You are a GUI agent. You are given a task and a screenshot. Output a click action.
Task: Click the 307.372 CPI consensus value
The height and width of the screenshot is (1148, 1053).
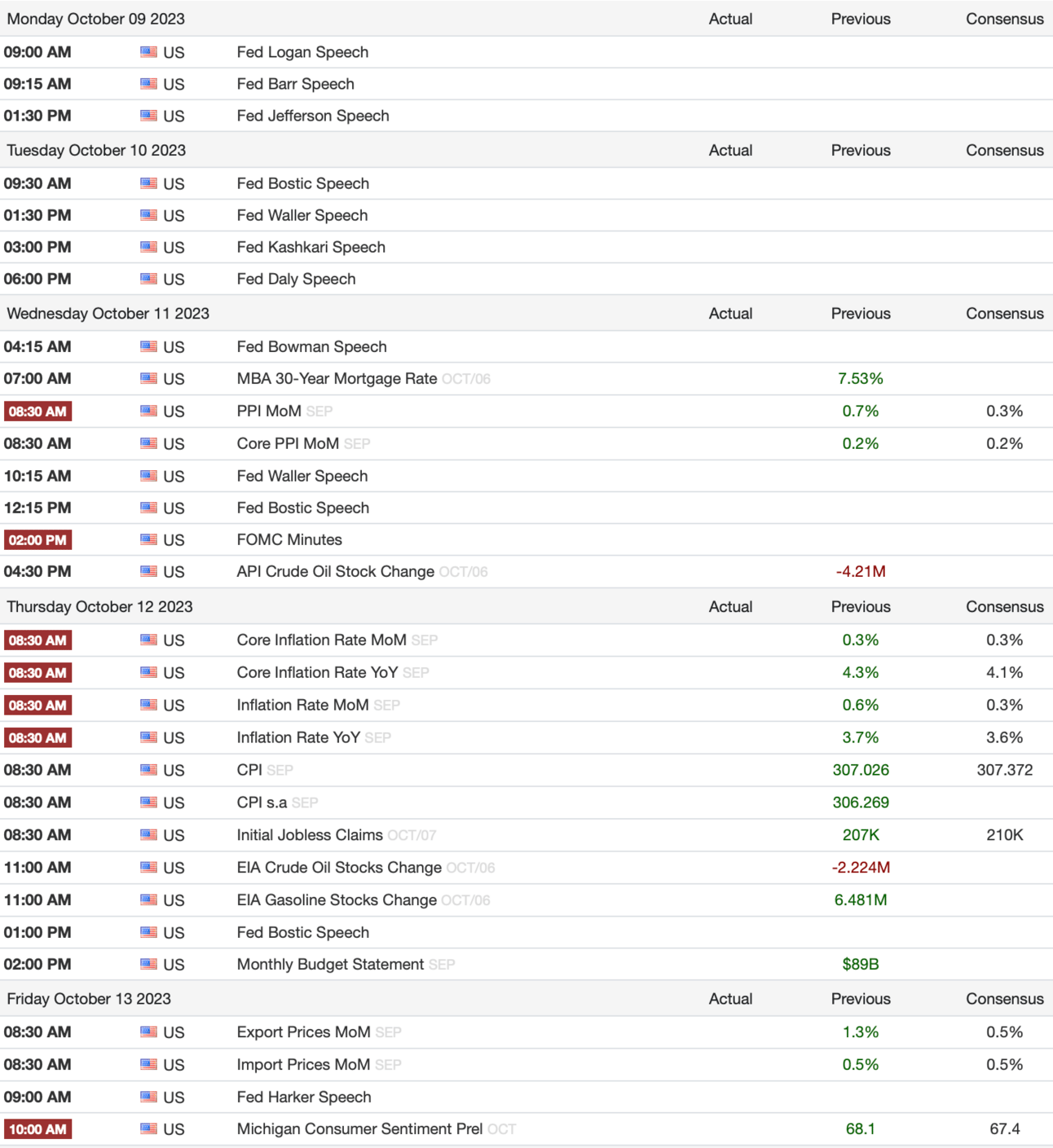tap(1004, 770)
